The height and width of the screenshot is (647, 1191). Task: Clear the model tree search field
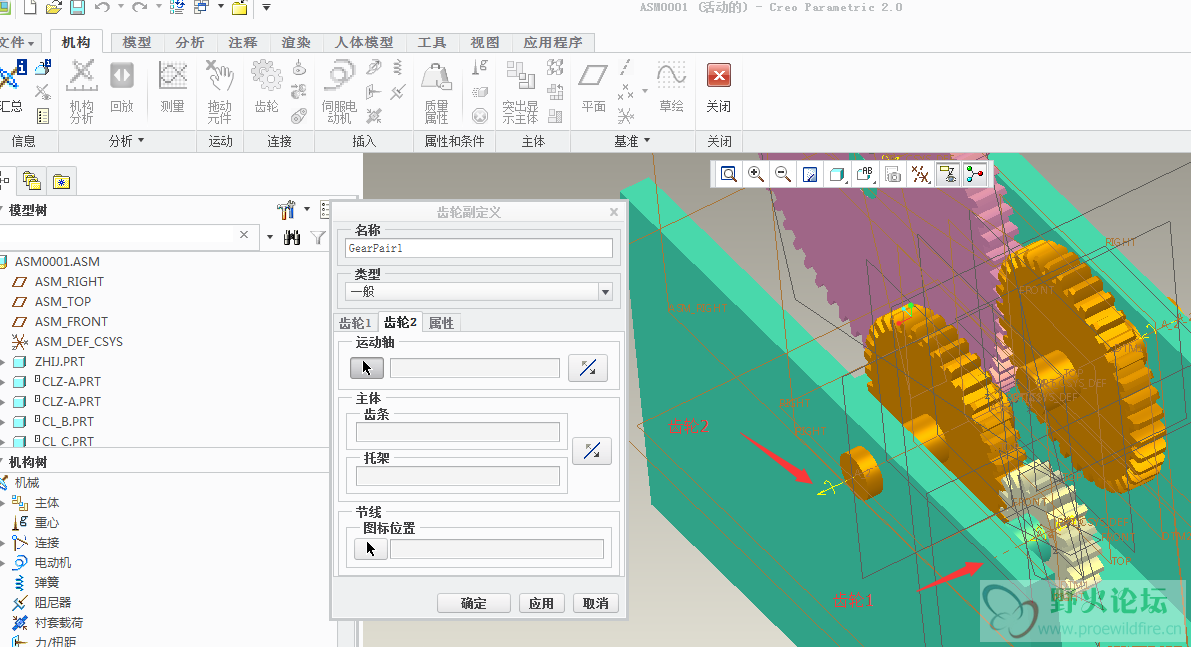coord(244,235)
